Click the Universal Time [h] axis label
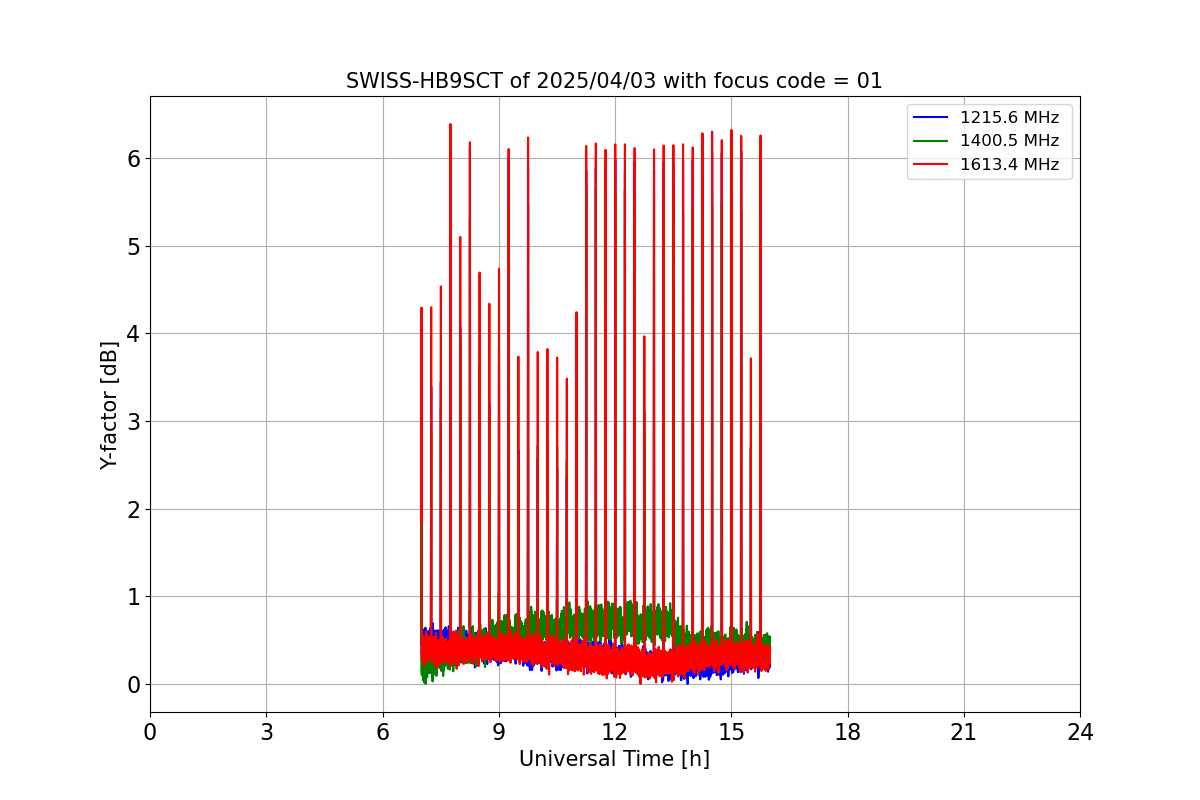Image resolution: width=1200 pixels, height=800 pixels. click(x=614, y=759)
